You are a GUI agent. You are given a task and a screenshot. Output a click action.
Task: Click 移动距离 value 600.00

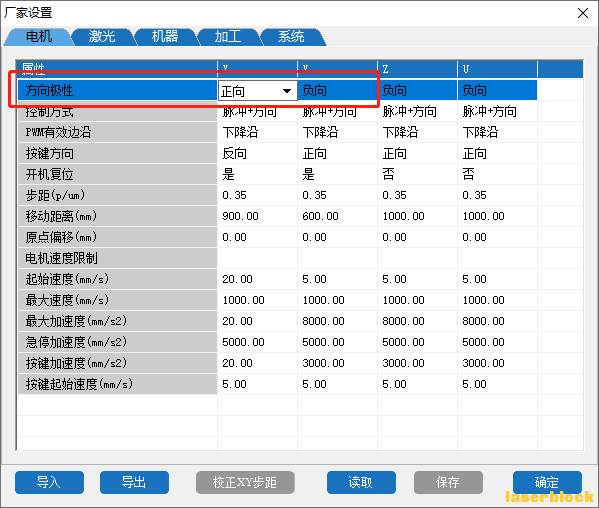click(337, 217)
